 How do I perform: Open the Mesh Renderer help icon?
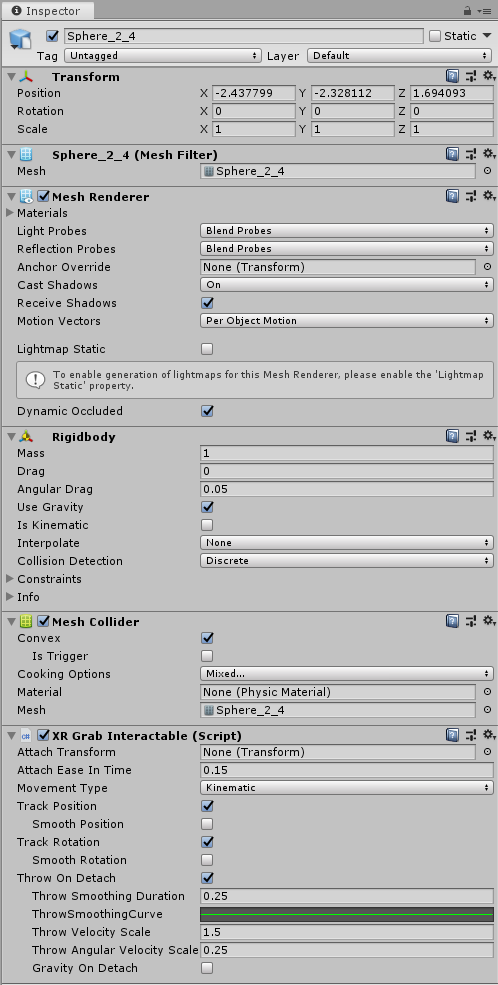[x=452, y=197]
